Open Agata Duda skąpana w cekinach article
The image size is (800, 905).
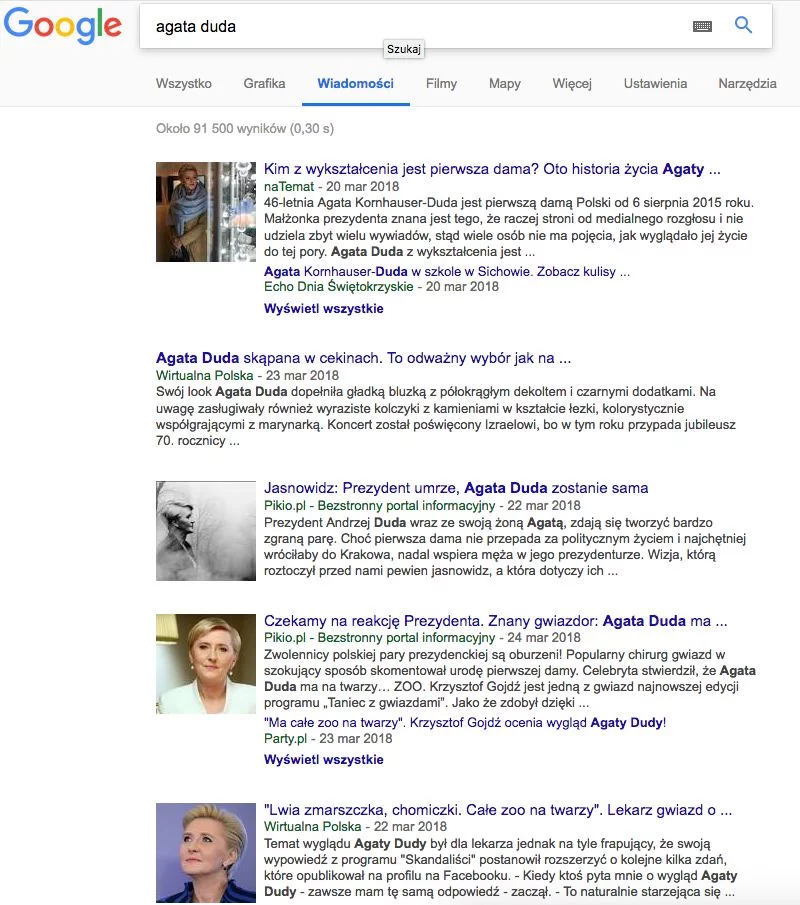[363, 358]
